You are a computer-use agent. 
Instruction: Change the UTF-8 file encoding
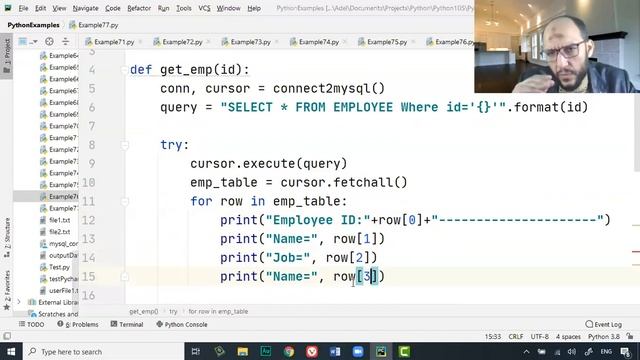(540, 337)
